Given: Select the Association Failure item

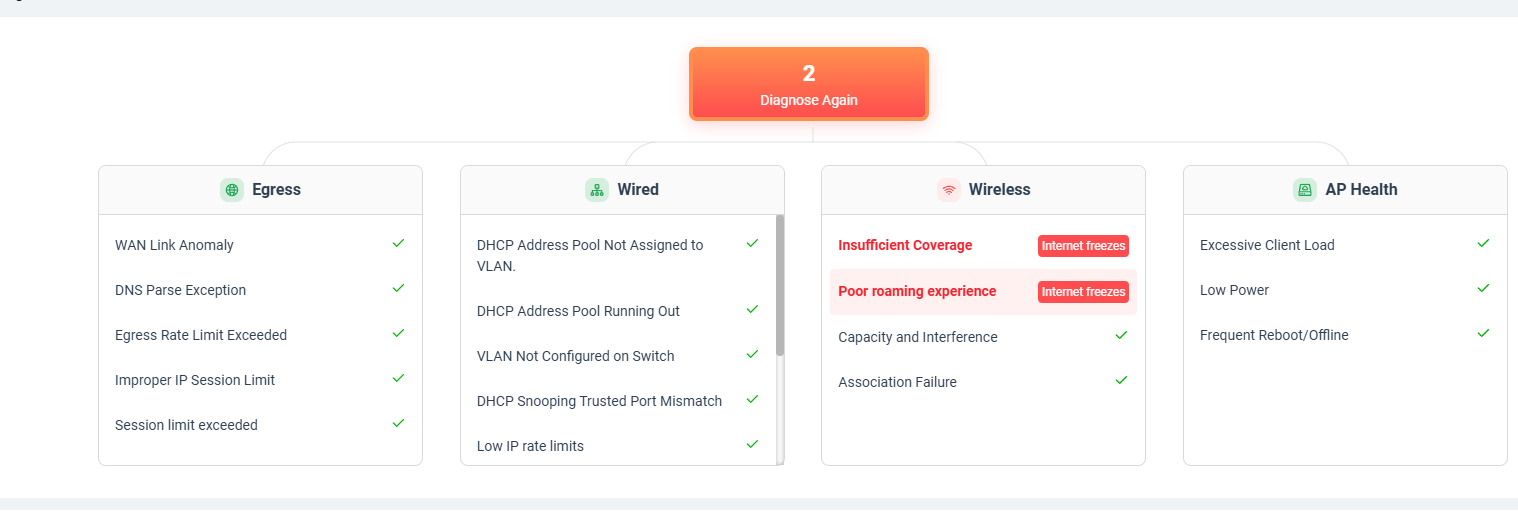Looking at the screenshot, I should [983, 382].
